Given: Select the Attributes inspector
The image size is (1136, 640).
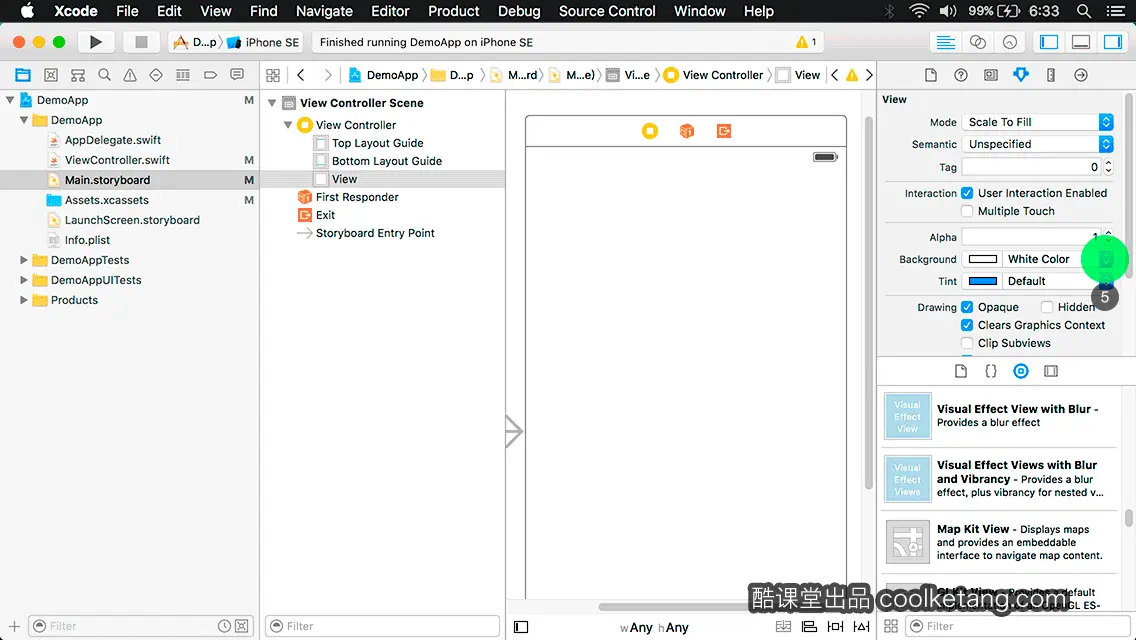Looking at the screenshot, I should (x=1021, y=75).
